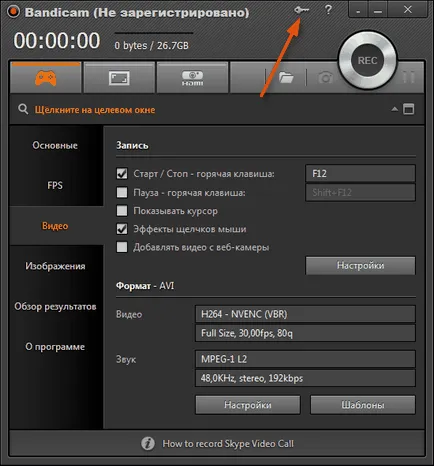
Task: Click the F12 hotkey input field
Action: click(x=360, y=173)
